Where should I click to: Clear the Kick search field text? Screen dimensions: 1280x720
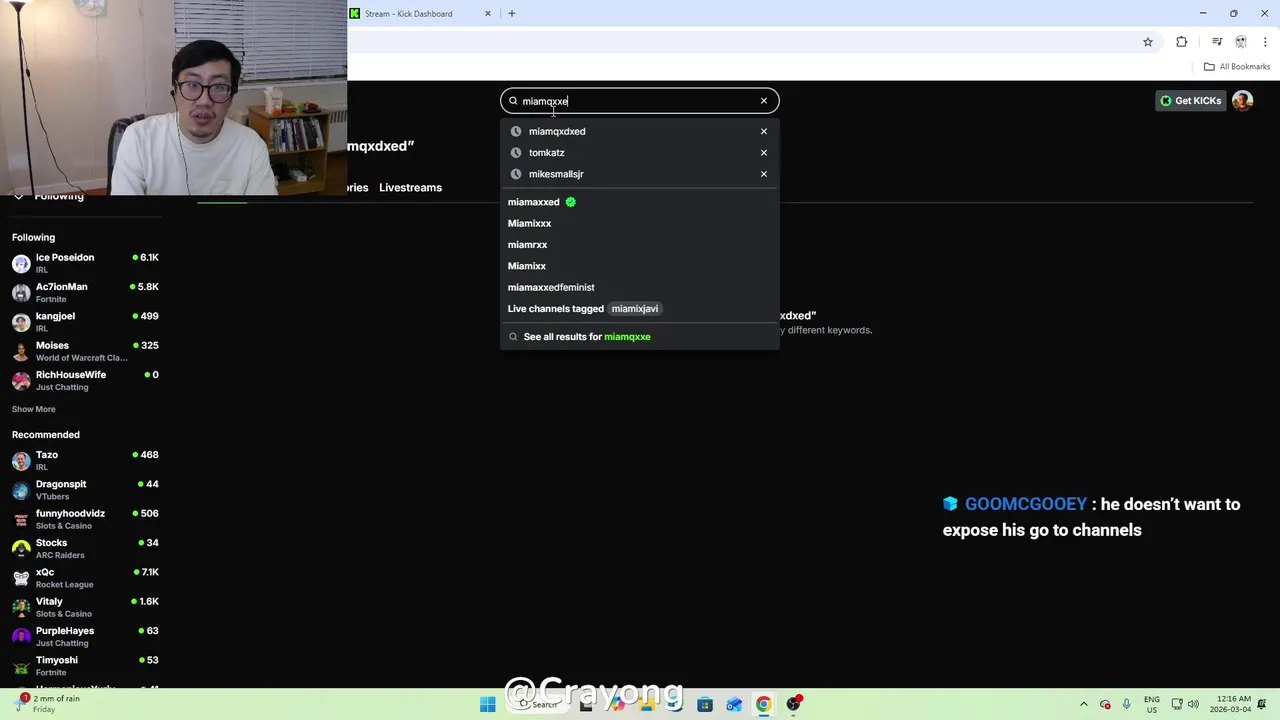764,101
